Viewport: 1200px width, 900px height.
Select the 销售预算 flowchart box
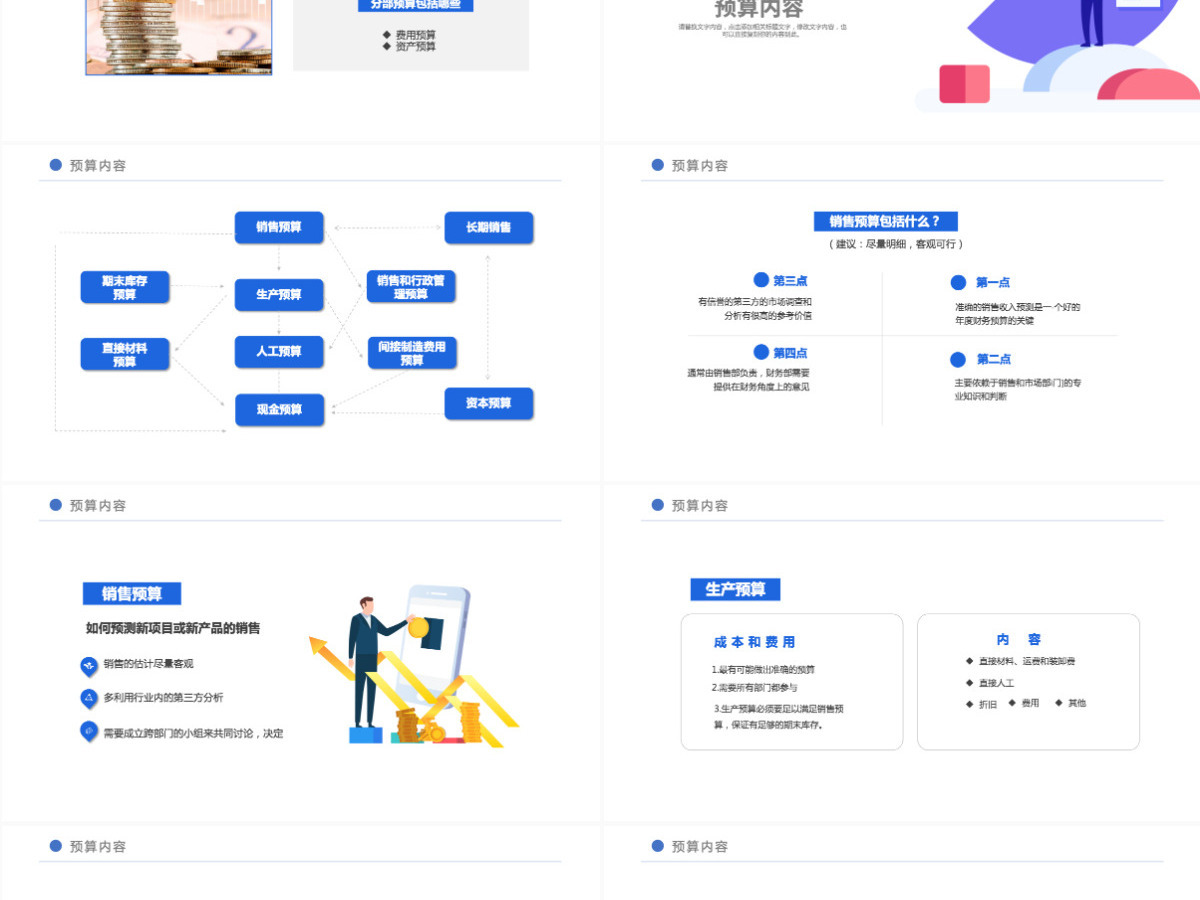coord(279,227)
